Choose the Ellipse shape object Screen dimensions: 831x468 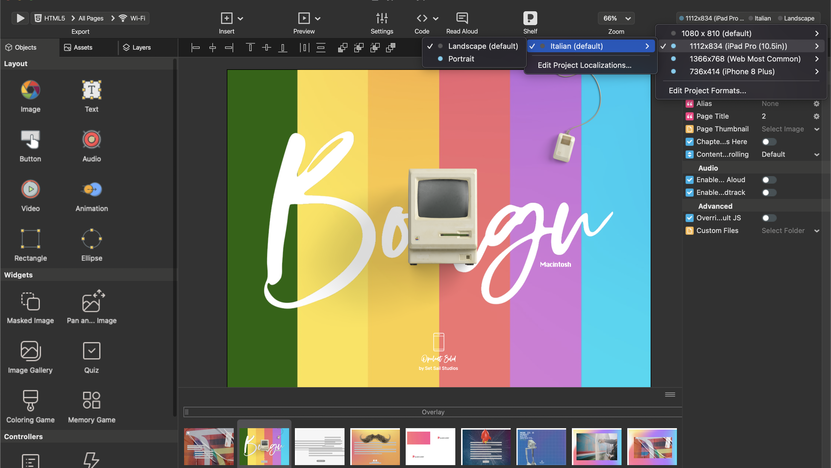click(91, 239)
